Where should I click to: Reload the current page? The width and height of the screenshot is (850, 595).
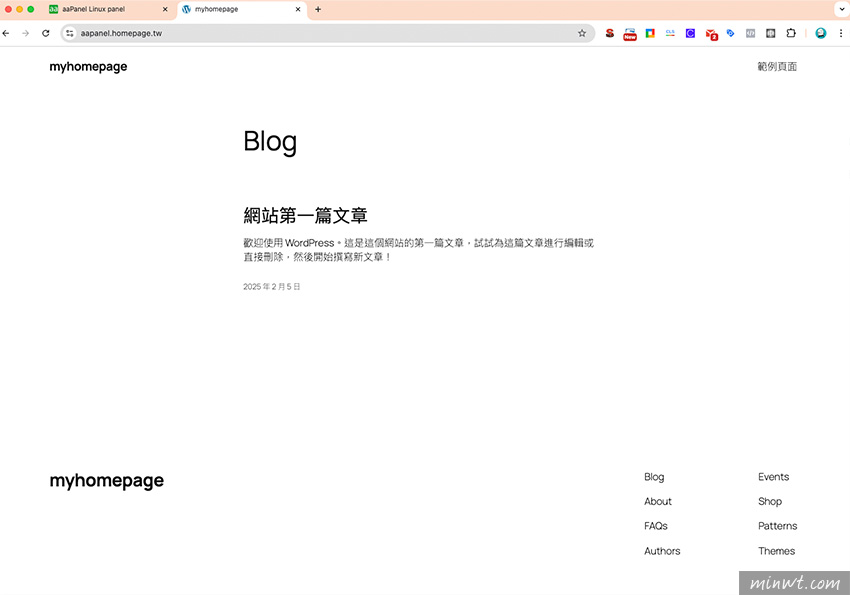click(46, 33)
